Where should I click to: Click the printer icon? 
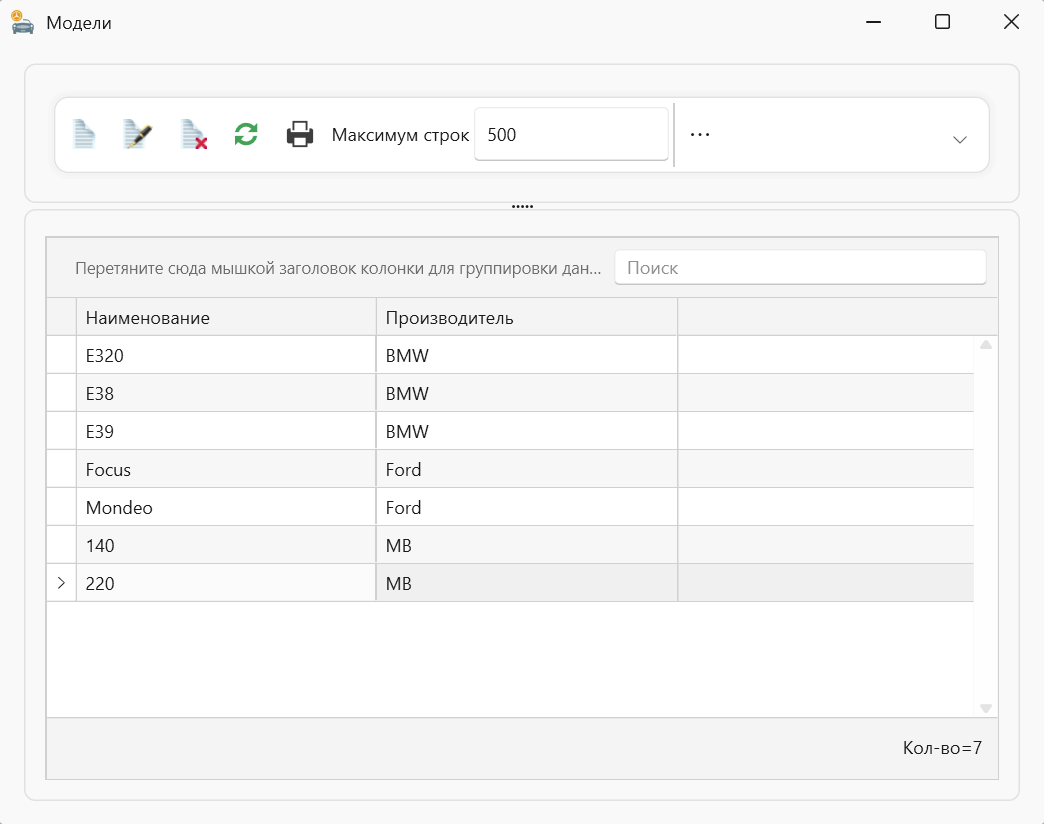pos(300,134)
